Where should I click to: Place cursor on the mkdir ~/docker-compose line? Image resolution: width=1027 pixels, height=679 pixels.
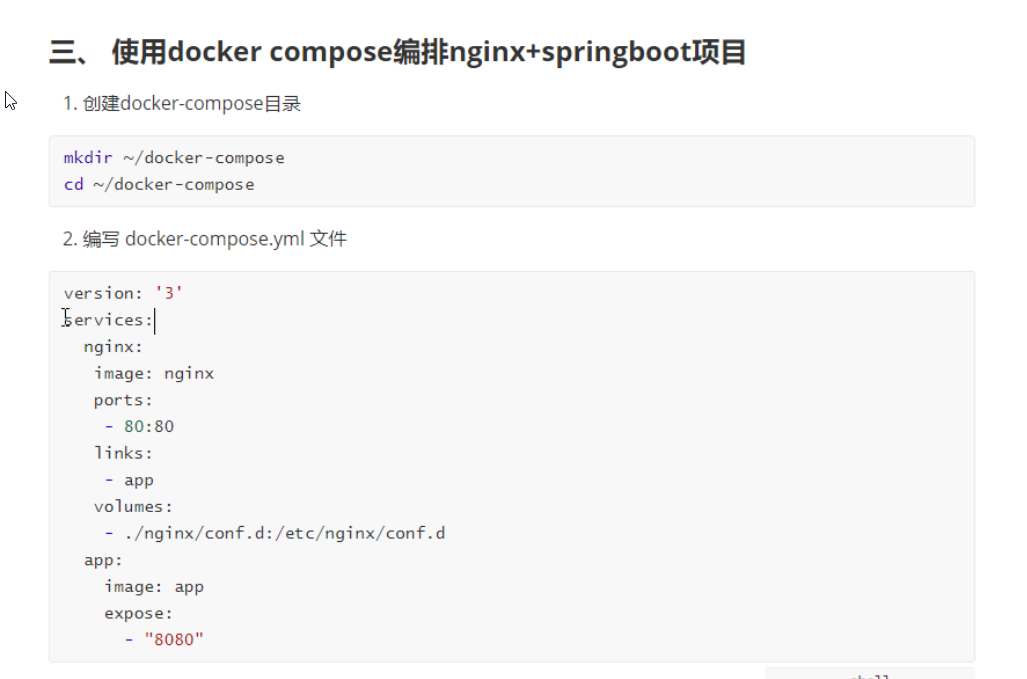174,158
